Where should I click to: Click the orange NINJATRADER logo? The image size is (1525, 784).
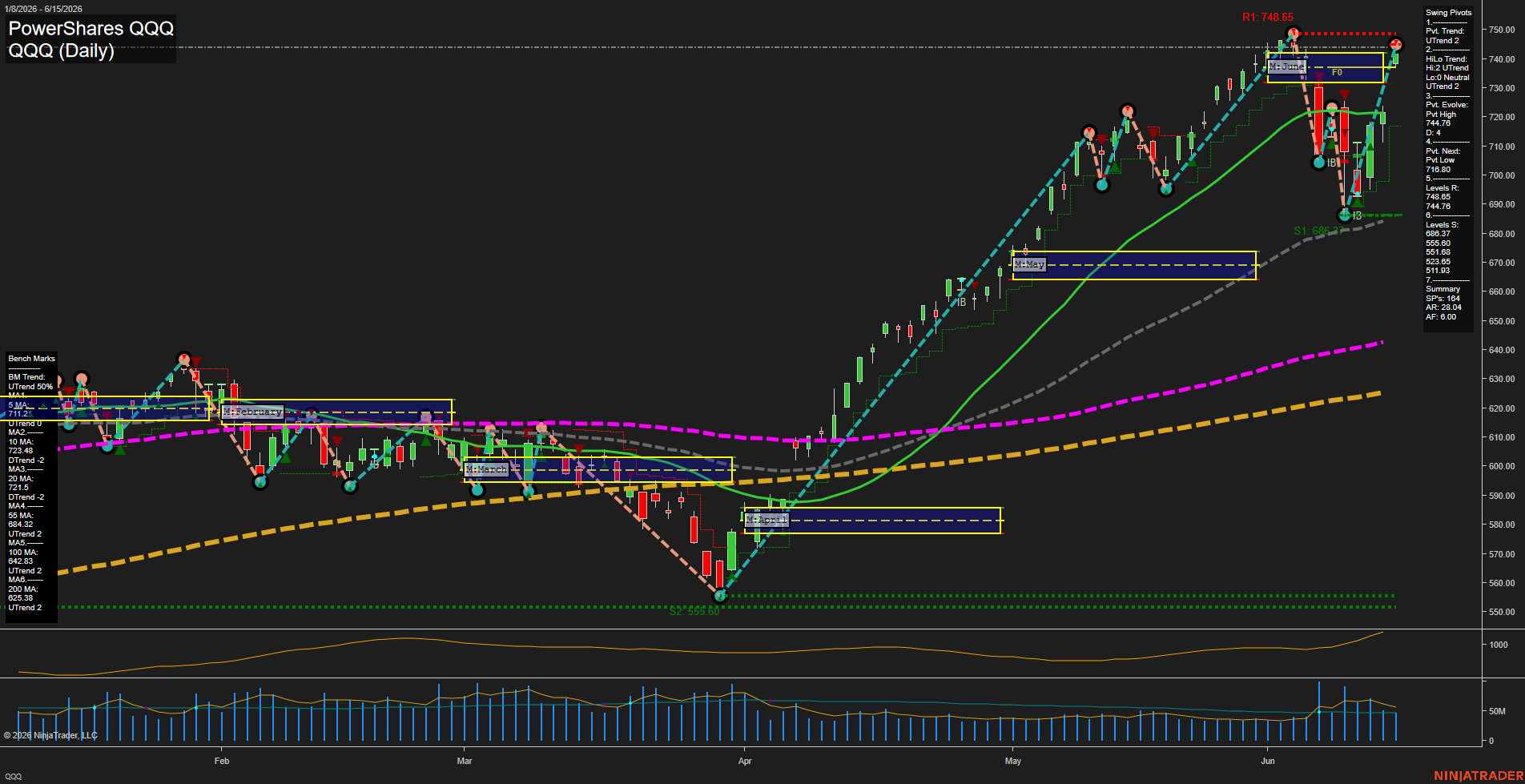pos(1479,776)
